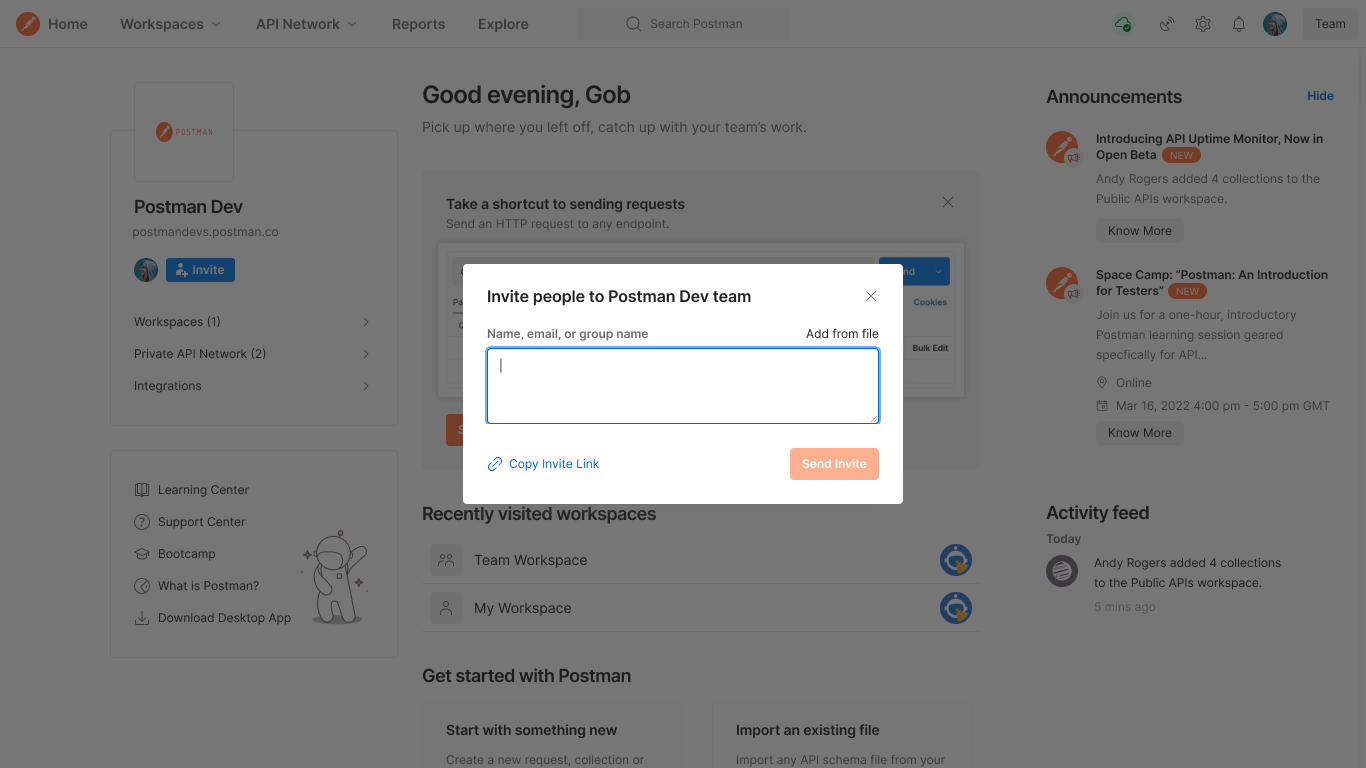Expand the Private API Network (2) row
This screenshot has height=768, width=1366.
(252, 354)
